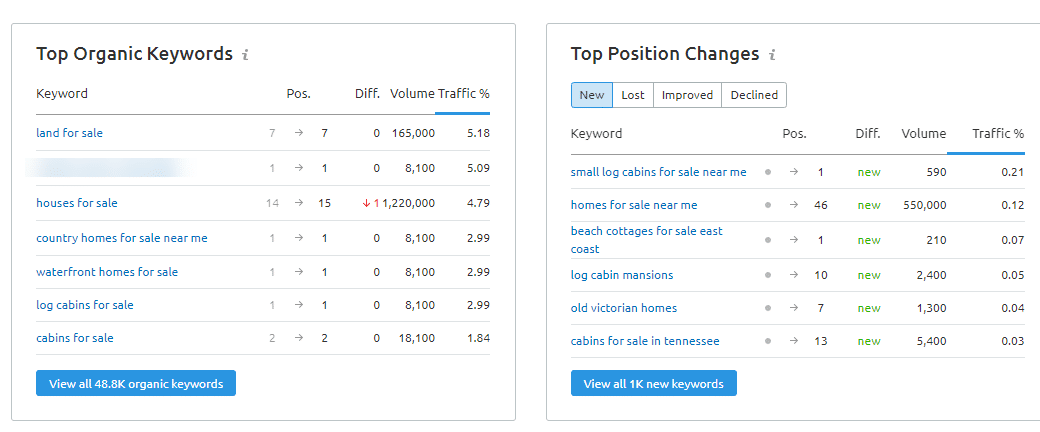Click View all 1K new keywords button

click(x=653, y=384)
